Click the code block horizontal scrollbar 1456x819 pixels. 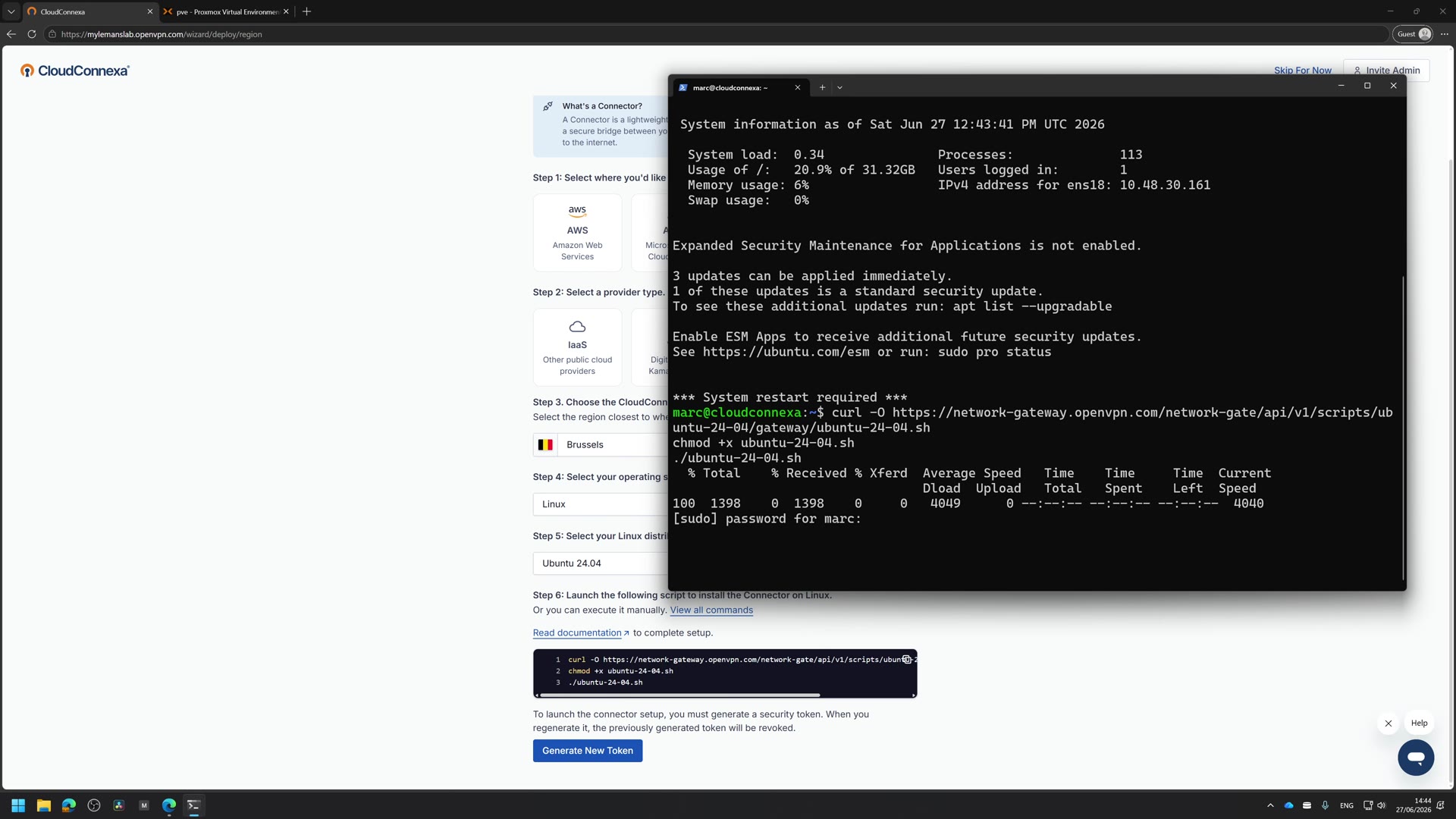point(679,695)
